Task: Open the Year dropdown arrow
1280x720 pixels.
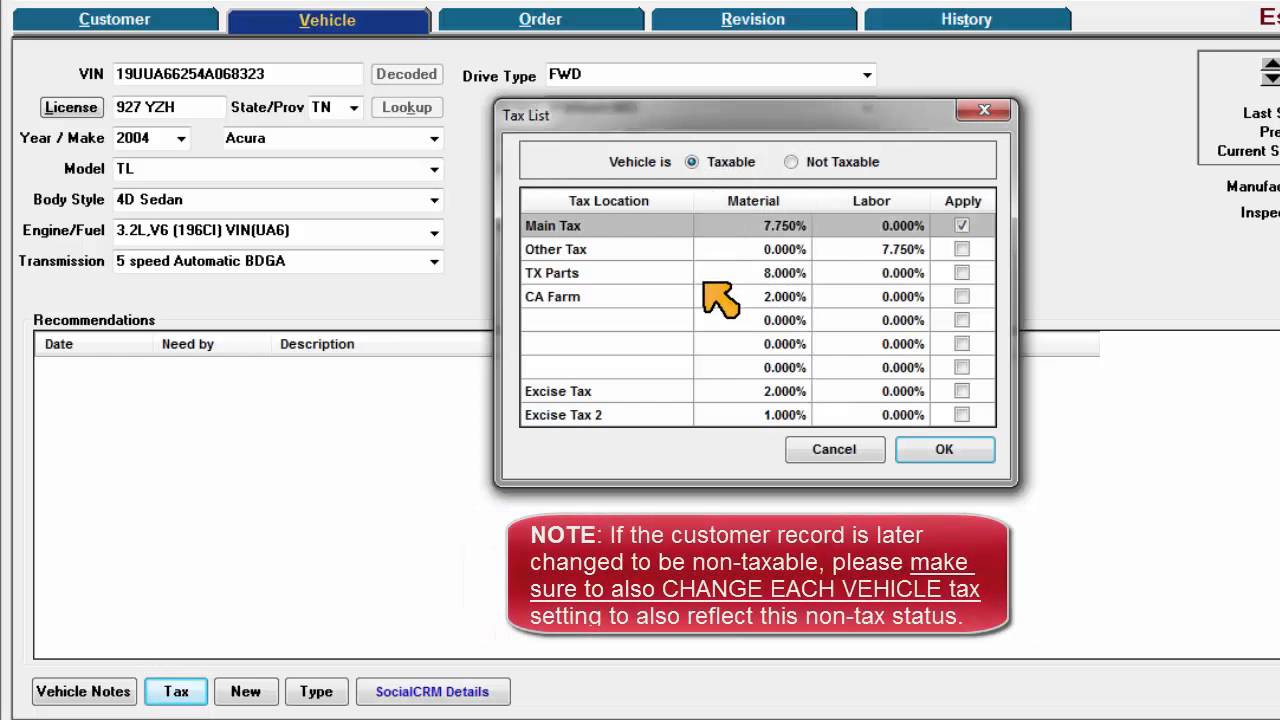Action: pyautogui.click(x=181, y=139)
